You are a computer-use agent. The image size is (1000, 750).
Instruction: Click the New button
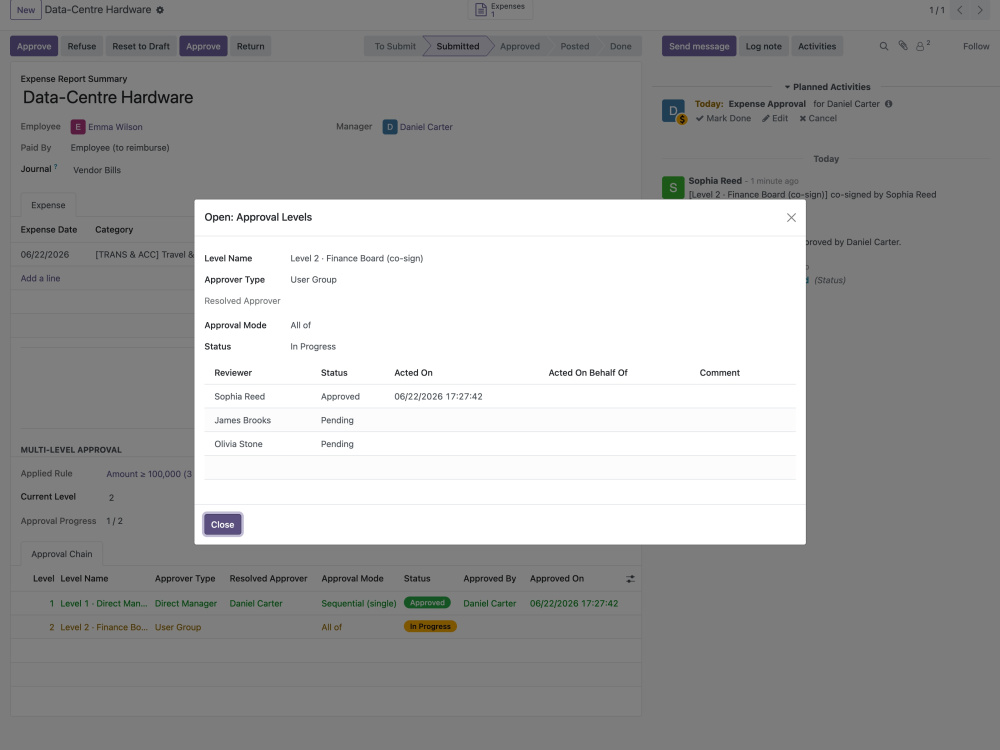[26, 10]
